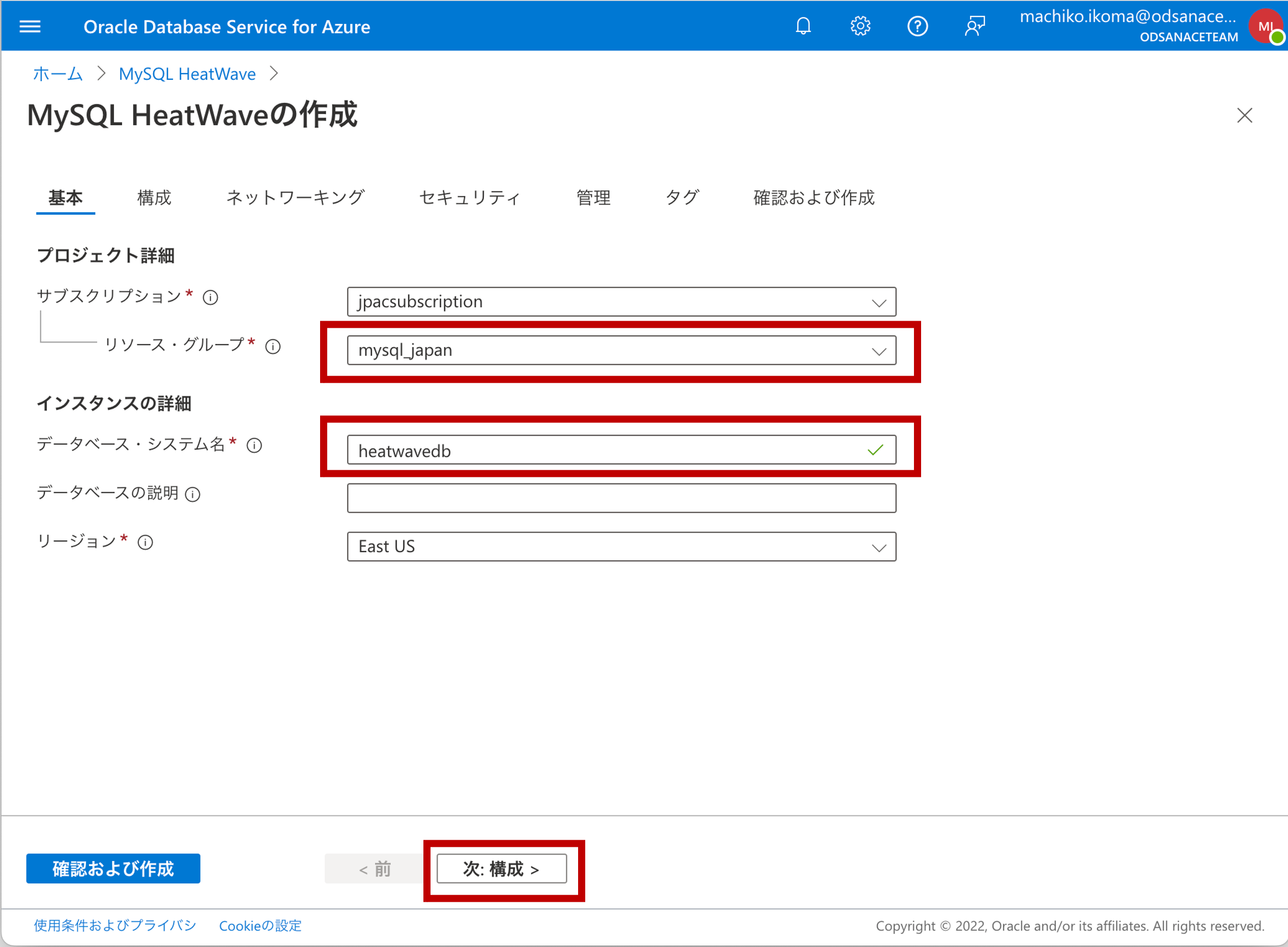1288x947 pixels.
Task: Click info icon next to リージョン
Action: pyautogui.click(x=146, y=542)
